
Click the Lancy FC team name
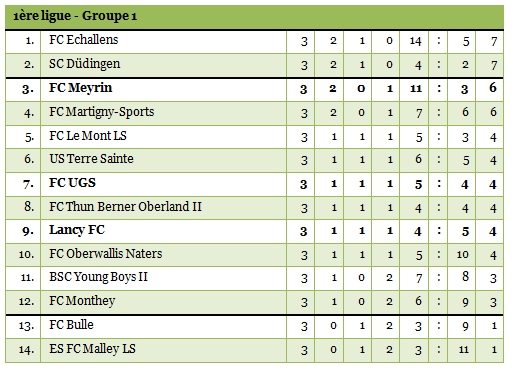tap(77, 230)
